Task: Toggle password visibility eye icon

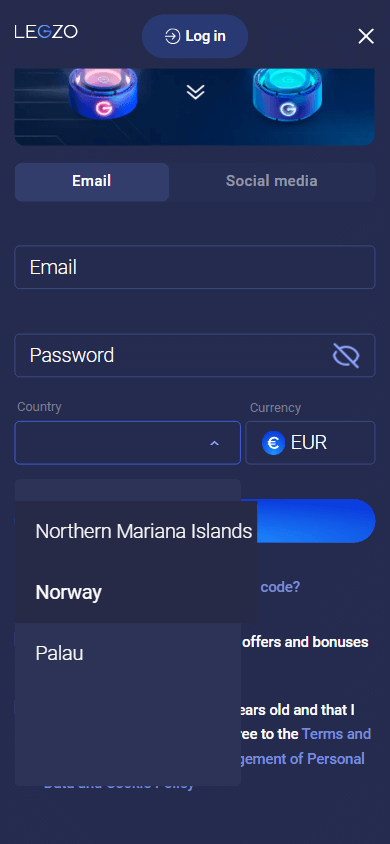Action: [x=346, y=356]
